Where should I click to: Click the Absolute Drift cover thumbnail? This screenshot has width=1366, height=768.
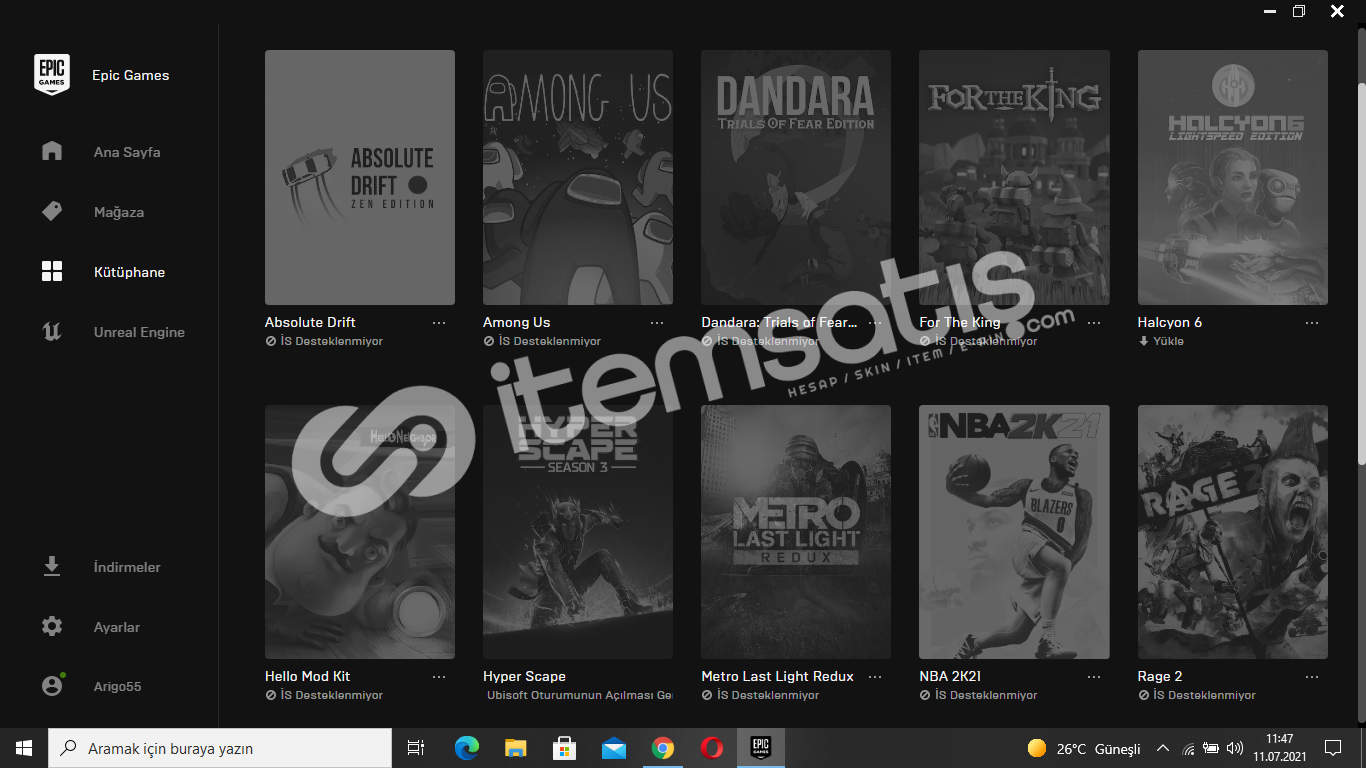tap(360, 177)
